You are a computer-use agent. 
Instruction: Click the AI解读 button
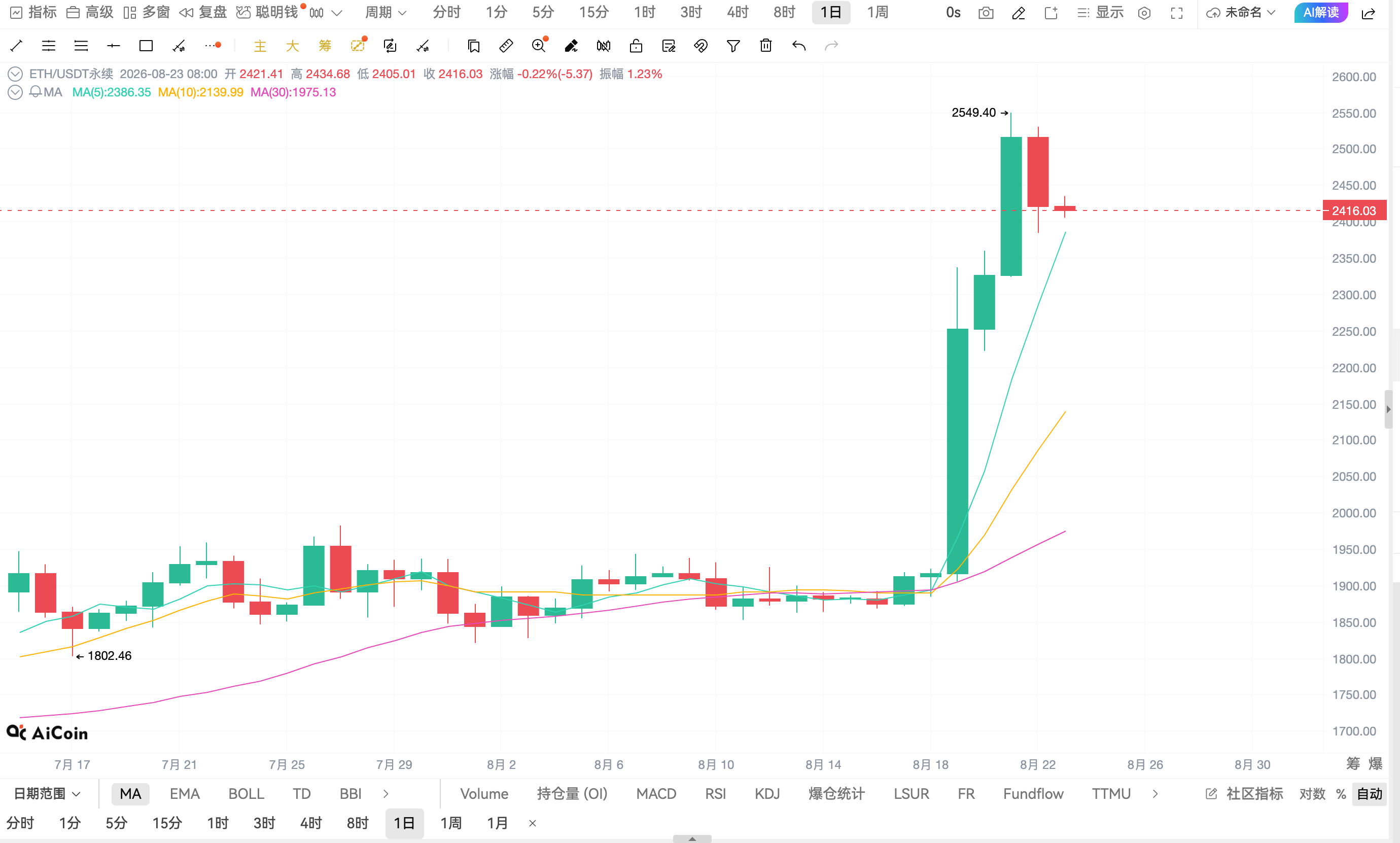click(x=1321, y=13)
